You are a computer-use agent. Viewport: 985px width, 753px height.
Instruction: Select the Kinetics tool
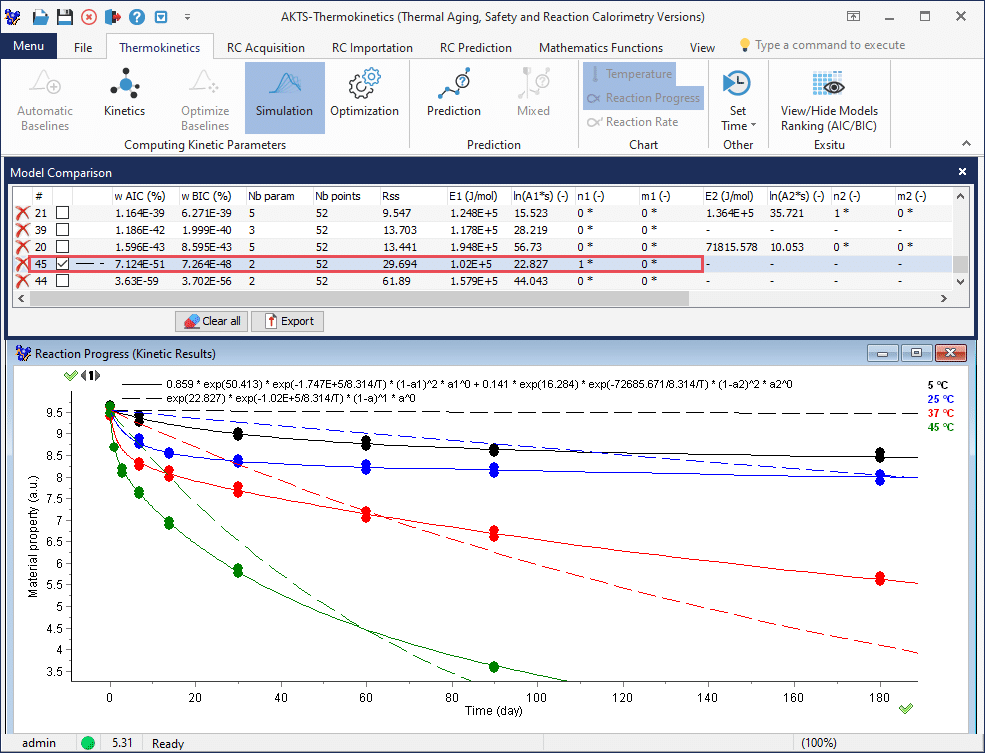click(124, 97)
